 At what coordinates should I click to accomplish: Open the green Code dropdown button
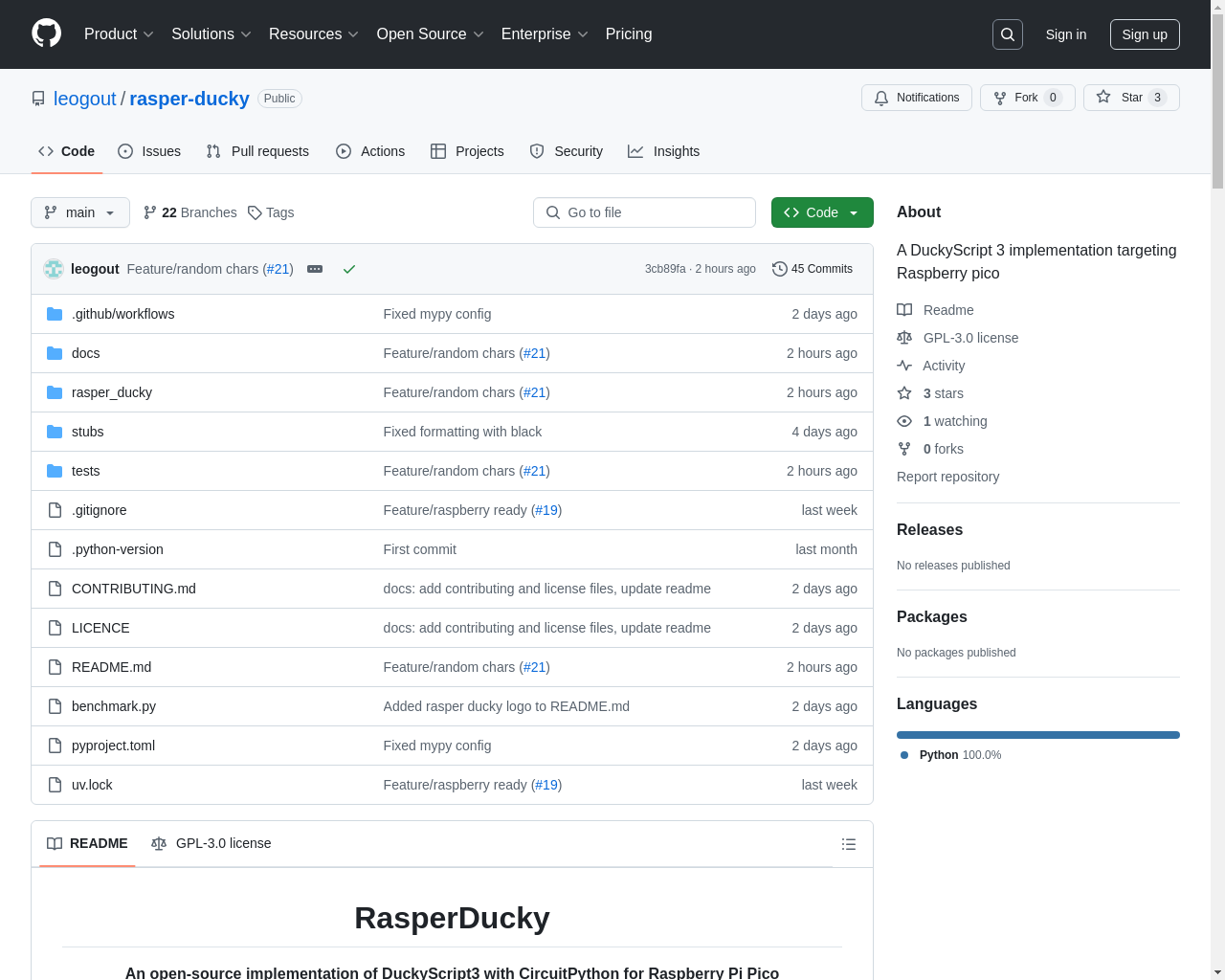click(822, 212)
